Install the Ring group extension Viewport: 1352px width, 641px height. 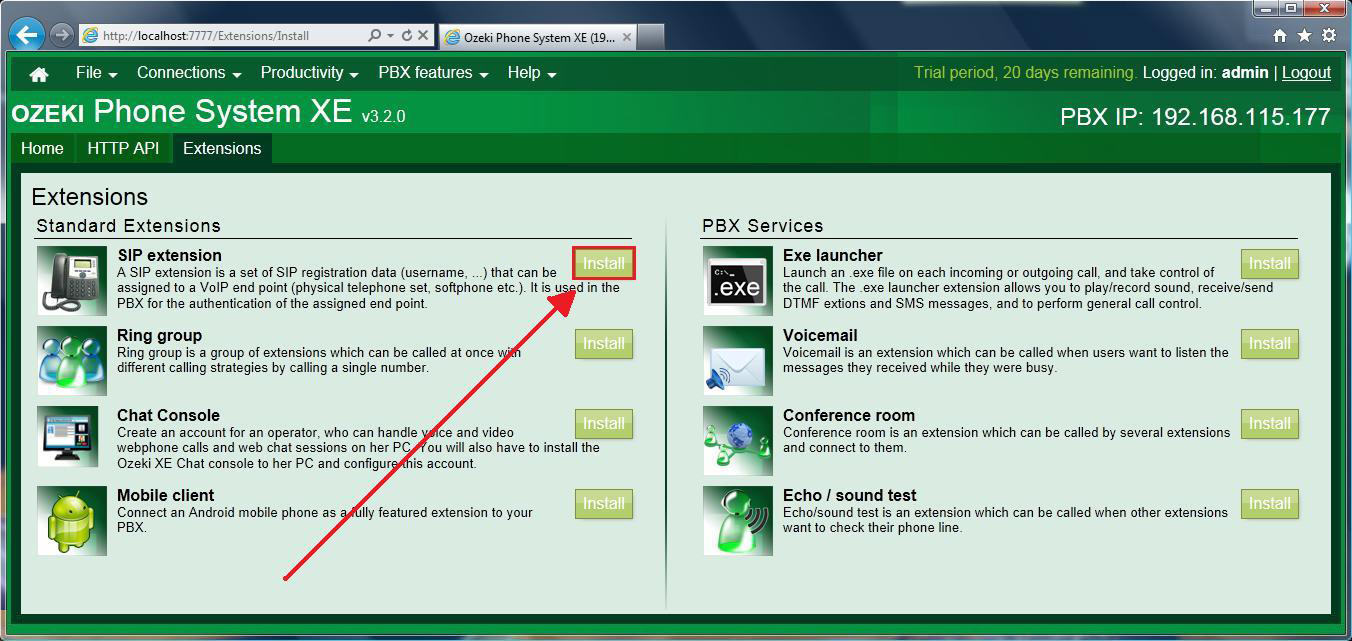coord(604,344)
